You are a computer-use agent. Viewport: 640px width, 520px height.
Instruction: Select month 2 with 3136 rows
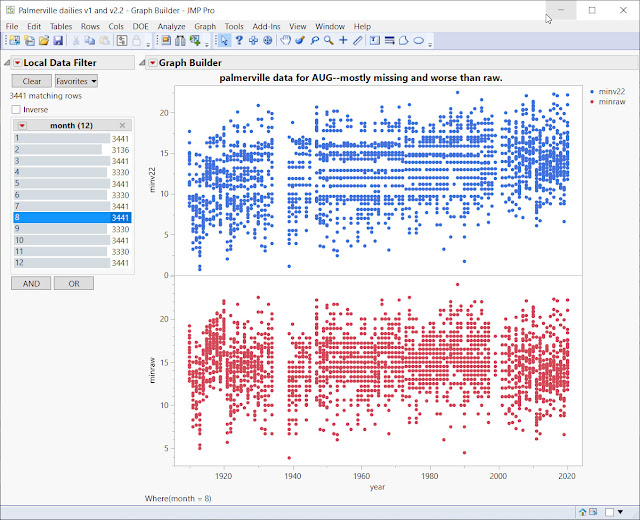[x=72, y=150]
